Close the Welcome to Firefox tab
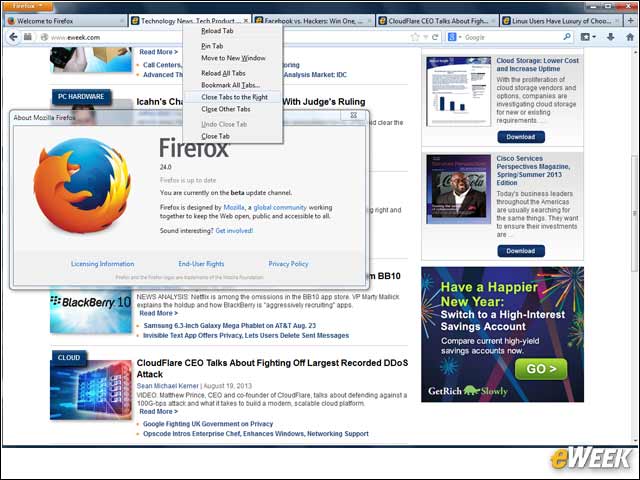This screenshot has height=480, width=640. click(x=122, y=21)
